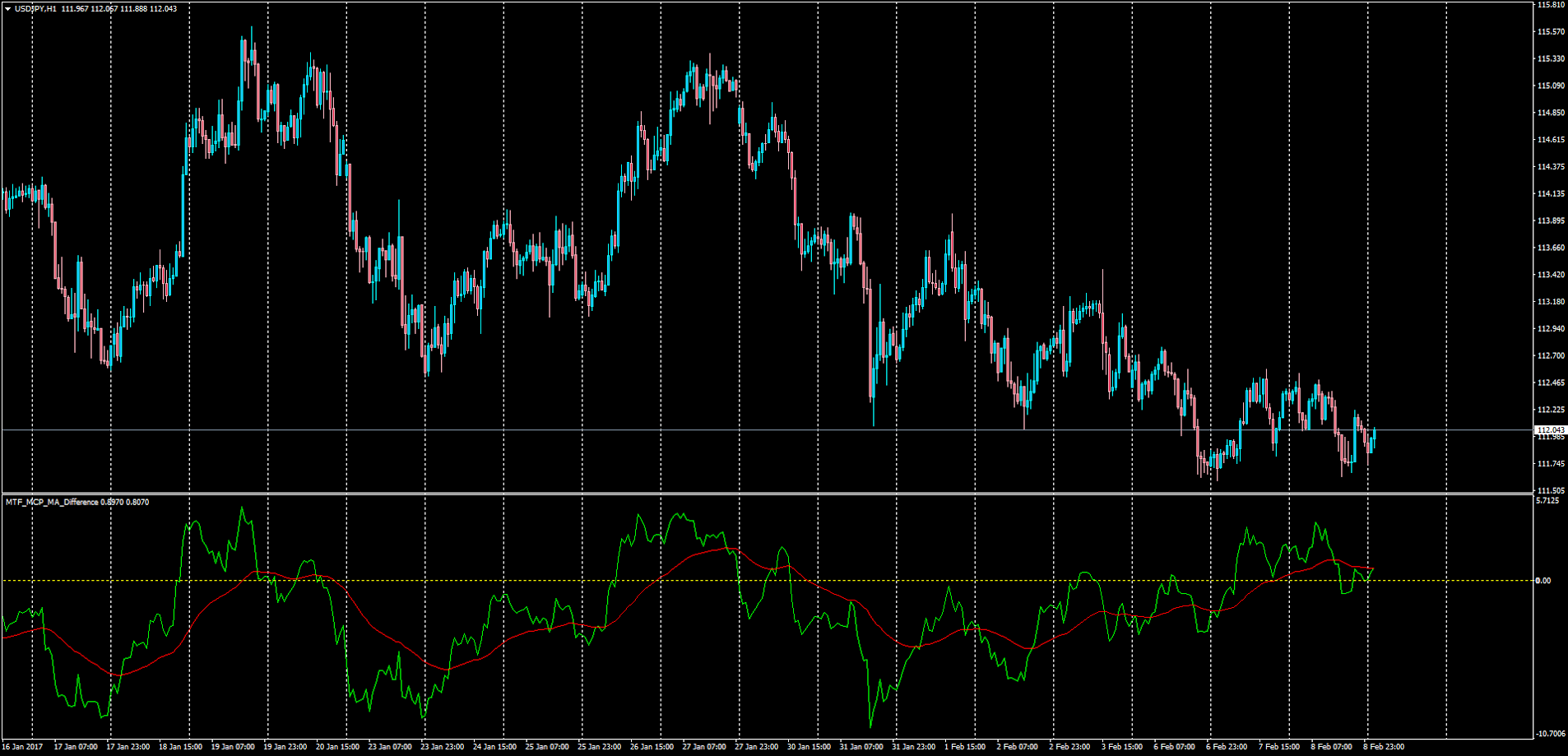Click the 115.090 price axis label
The height and width of the screenshot is (756, 1568).
(x=1550, y=86)
